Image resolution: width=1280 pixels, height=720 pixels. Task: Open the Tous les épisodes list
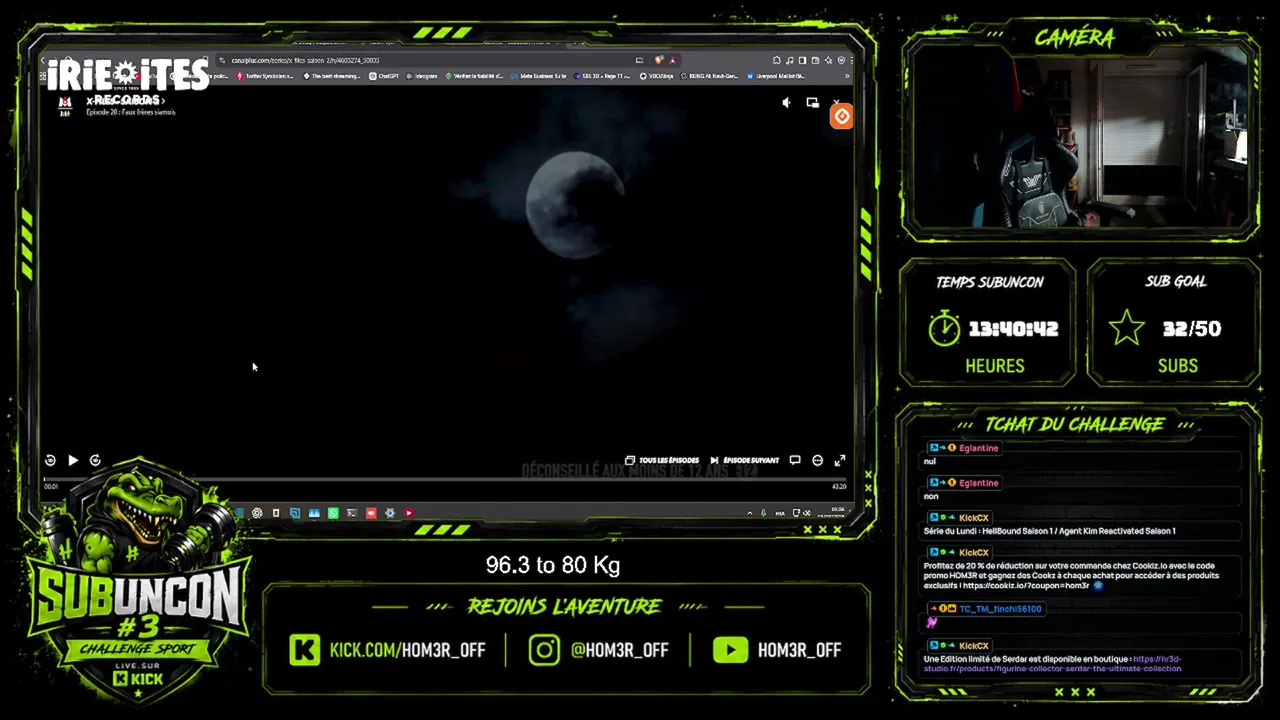pos(661,460)
